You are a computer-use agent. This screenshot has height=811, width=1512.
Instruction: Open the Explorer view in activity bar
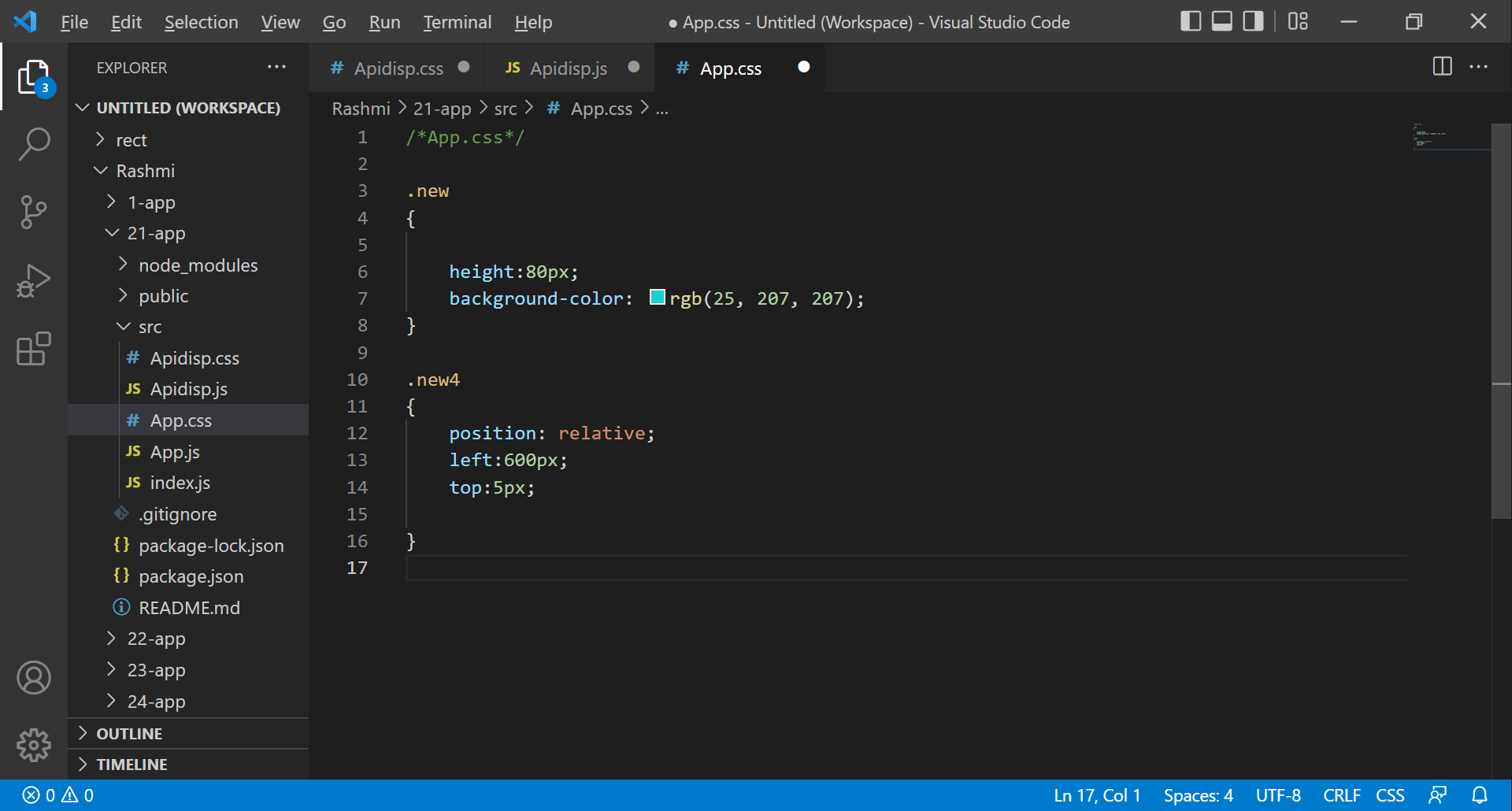coord(34,77)
